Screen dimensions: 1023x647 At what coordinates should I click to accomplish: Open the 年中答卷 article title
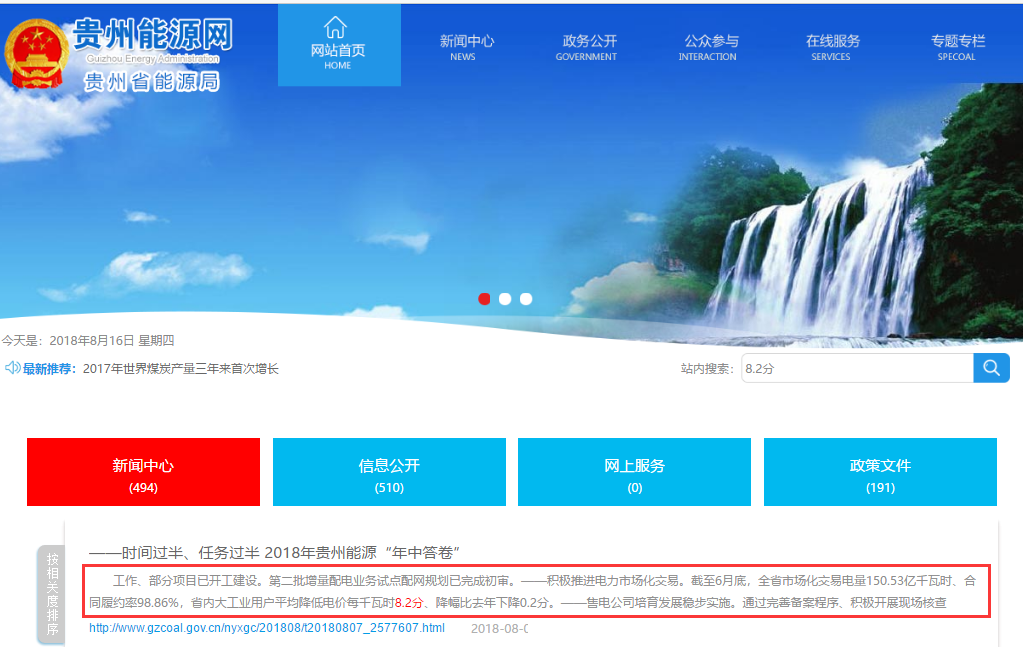pyautogui.click(x=274, y=553)
